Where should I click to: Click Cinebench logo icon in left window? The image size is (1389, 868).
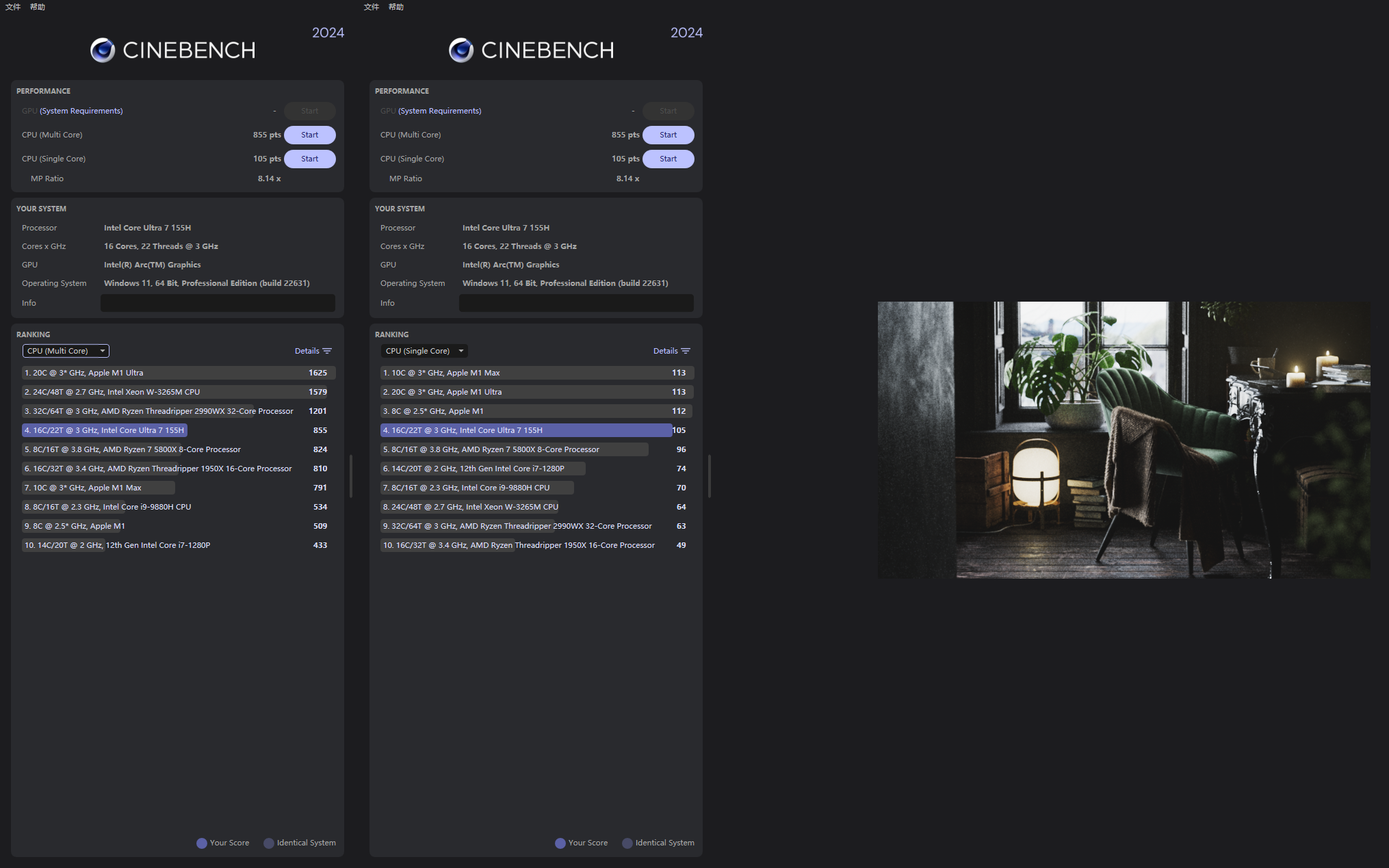coord(103,50)
